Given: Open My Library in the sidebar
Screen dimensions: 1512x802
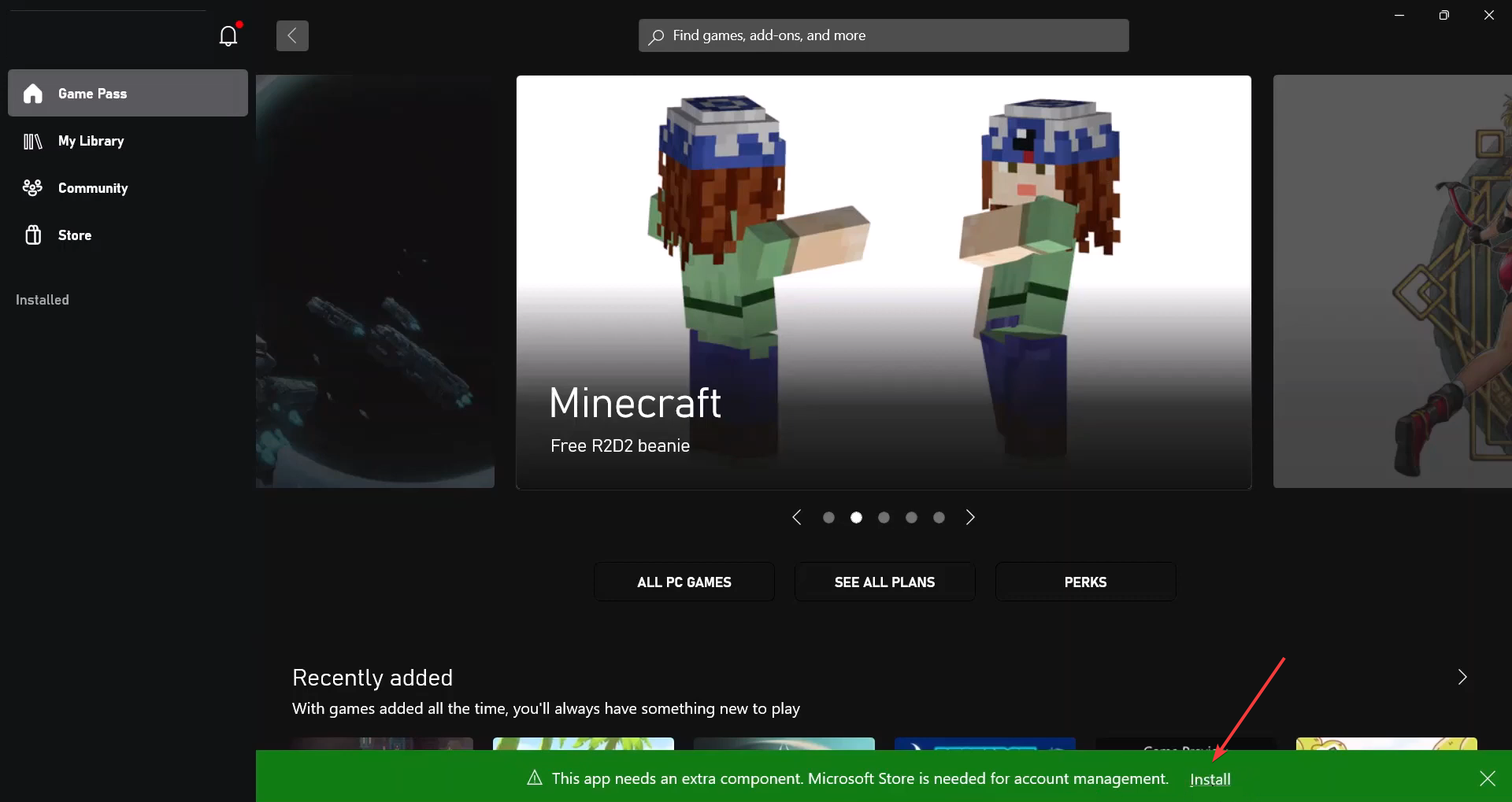Looking at the screenshot, I should 128,141.
